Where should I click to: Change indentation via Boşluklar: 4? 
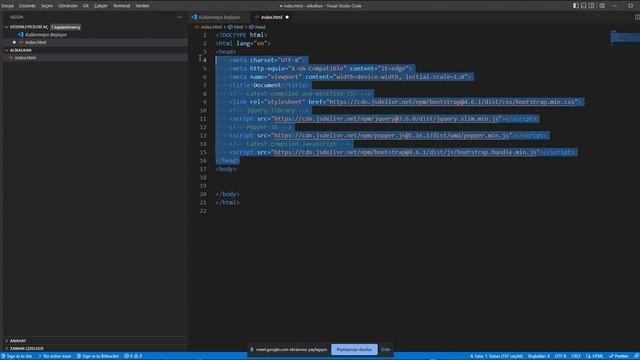(539, 356)
